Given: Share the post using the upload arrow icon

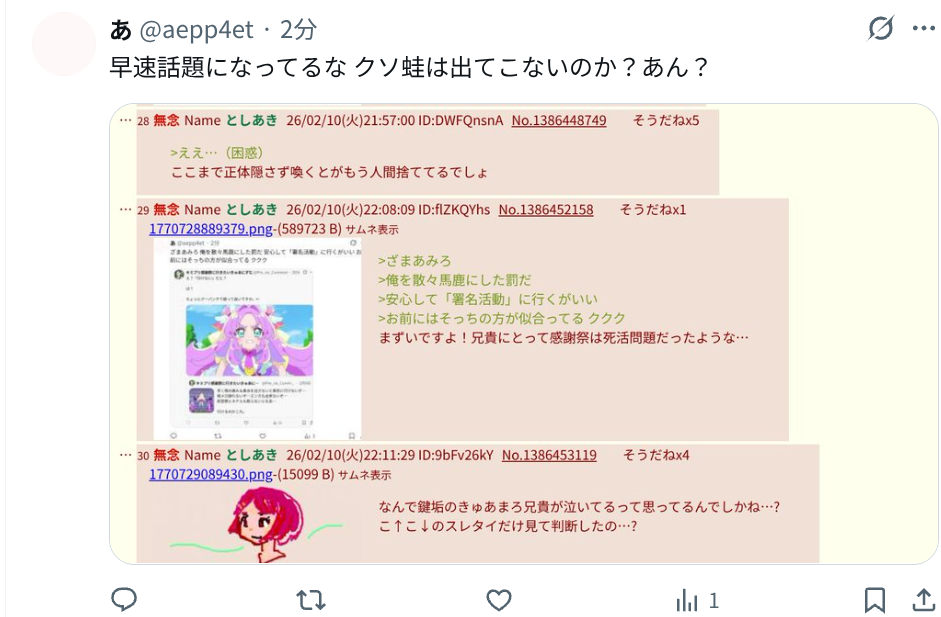Looking at the screenshot, I should pyautogui.click(x=924, y=600).
